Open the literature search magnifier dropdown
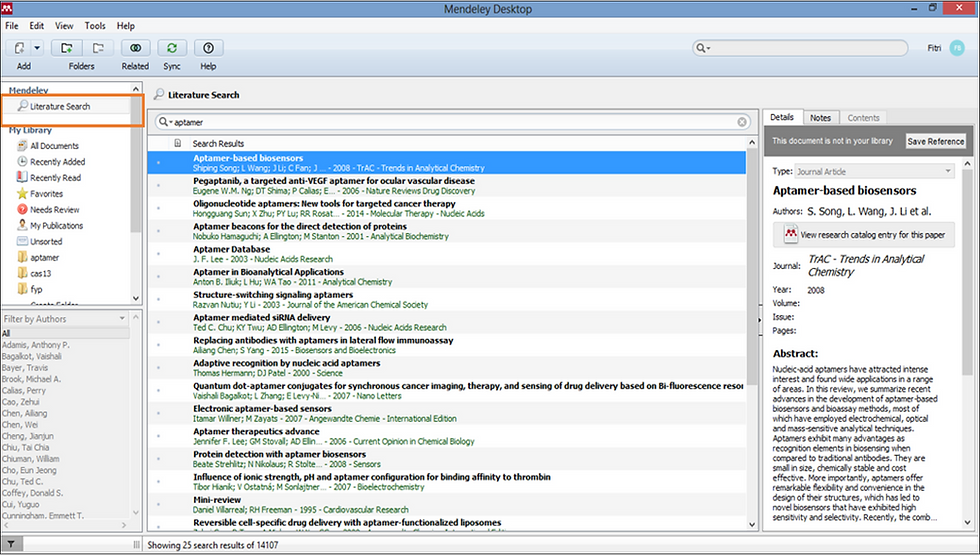Screen dimensions: 980x555 click(164, 122)
